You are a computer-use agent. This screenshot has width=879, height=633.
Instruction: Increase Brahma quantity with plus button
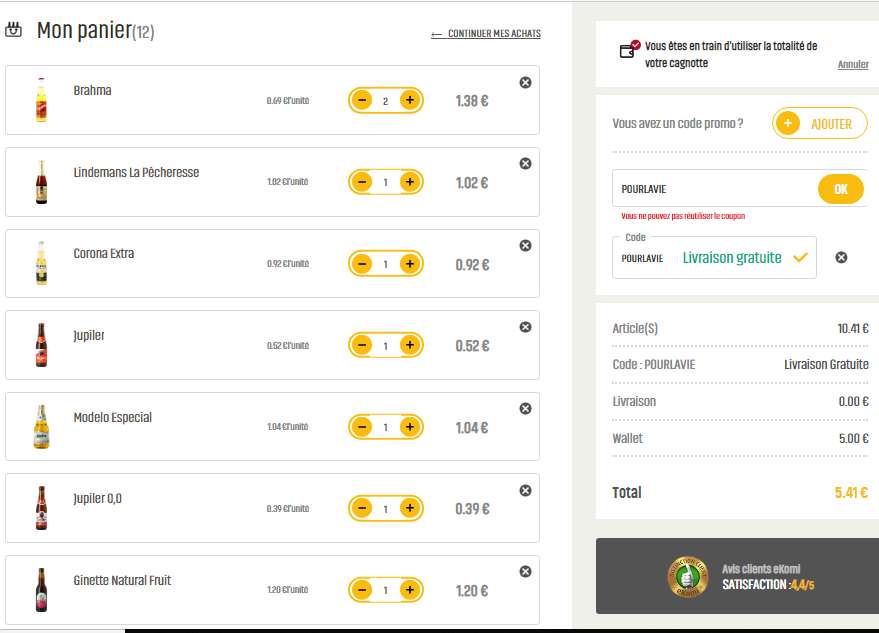(409, 100)
